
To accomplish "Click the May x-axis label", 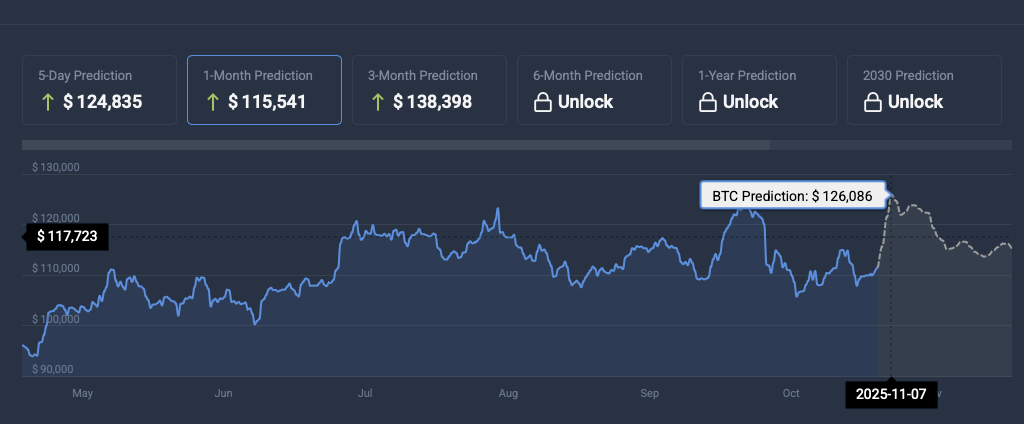I will 82,393.
